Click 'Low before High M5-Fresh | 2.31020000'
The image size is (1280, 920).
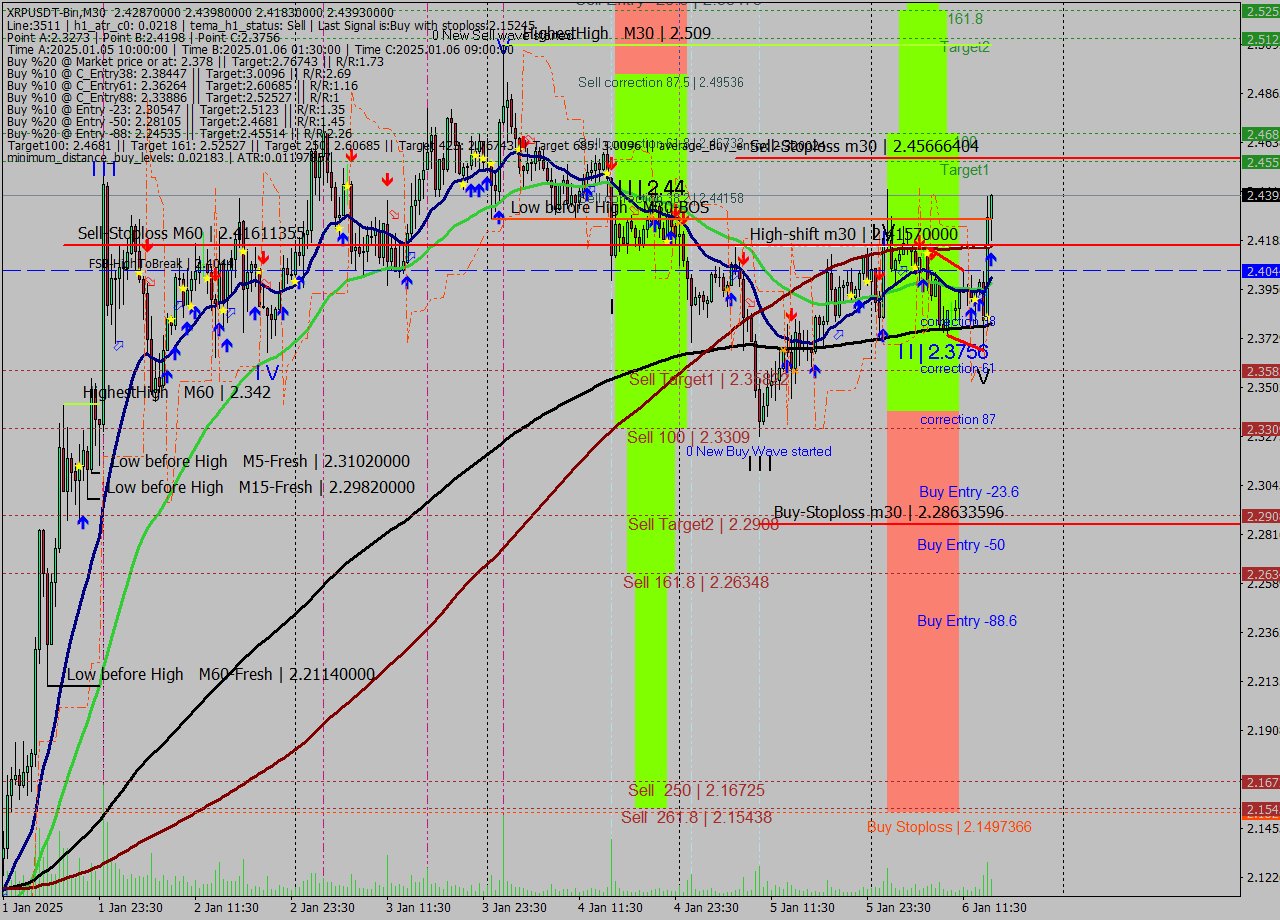(260, 461)
